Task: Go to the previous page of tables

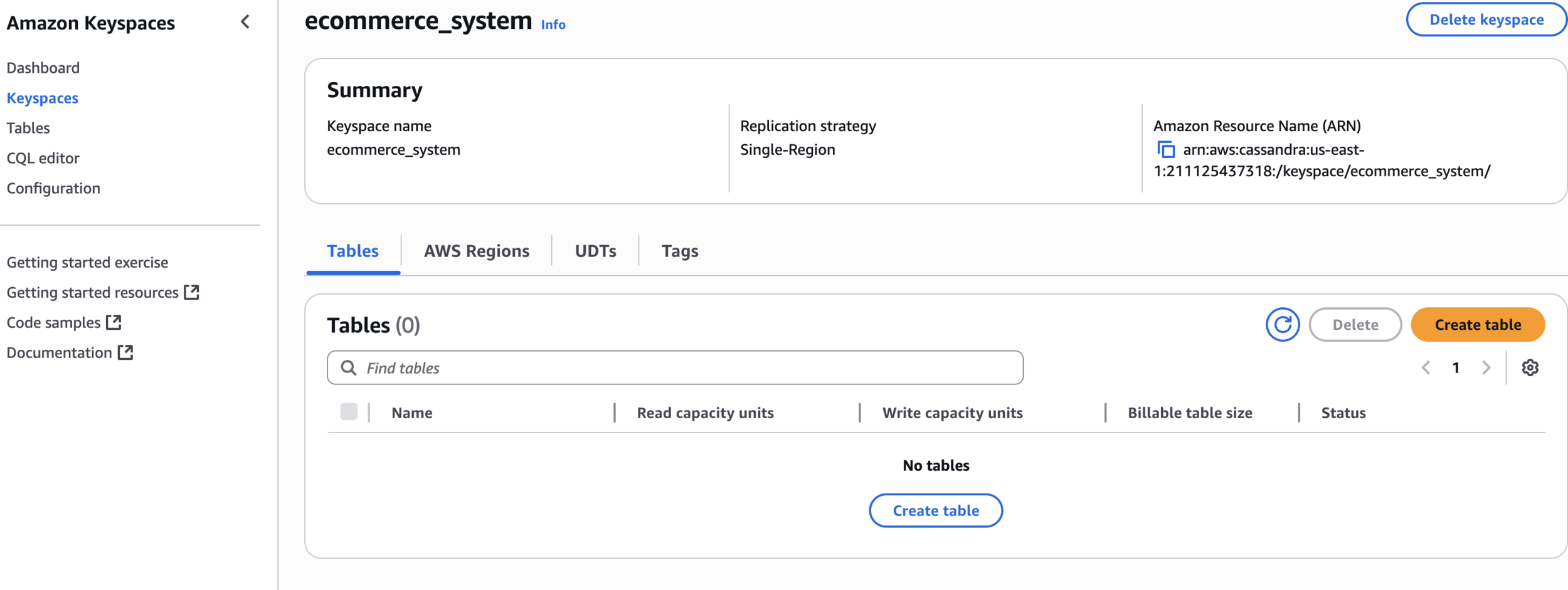Action: tap(1426, 368)
